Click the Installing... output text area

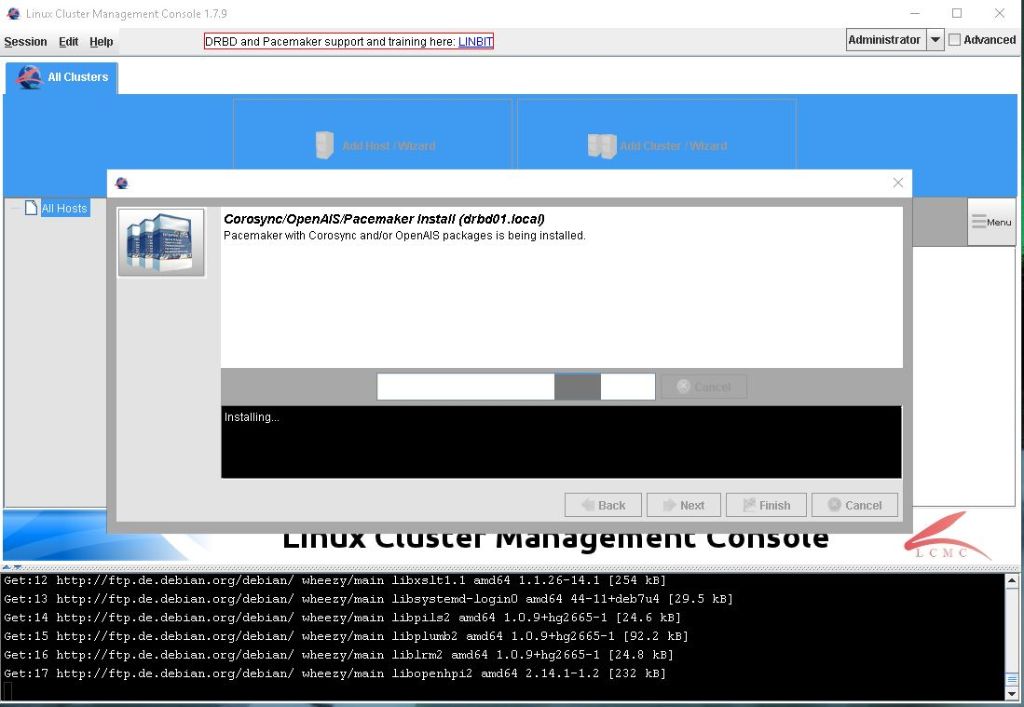(x=561, y=442)
